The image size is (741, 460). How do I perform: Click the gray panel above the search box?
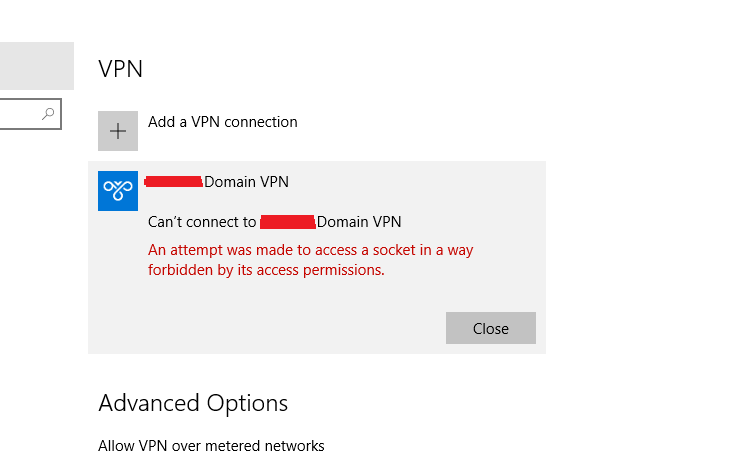coord(37,66)
